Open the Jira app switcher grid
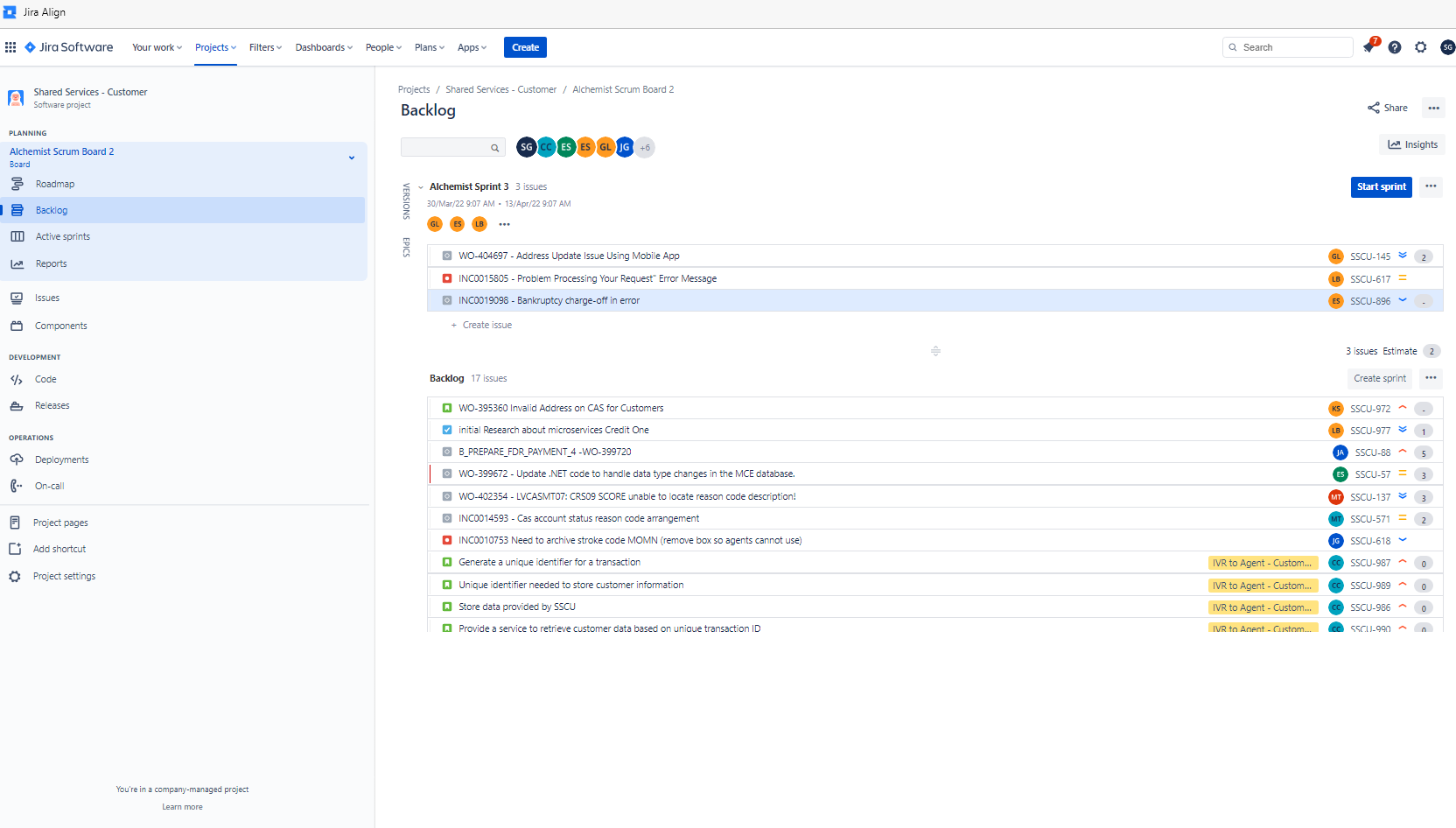This screenshot has width=1456, height=828. 10,46
